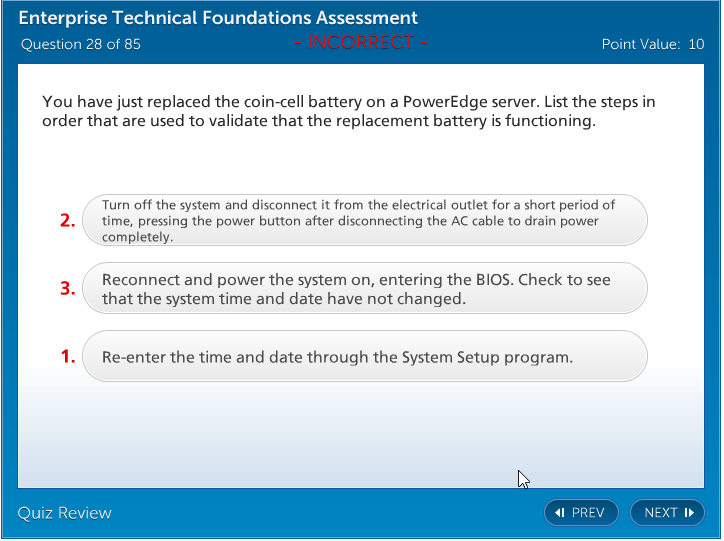724x541 pixels.
Task: Click the Enterprise Technical Foundations Assessment title
Action: (x=219, y=19)
